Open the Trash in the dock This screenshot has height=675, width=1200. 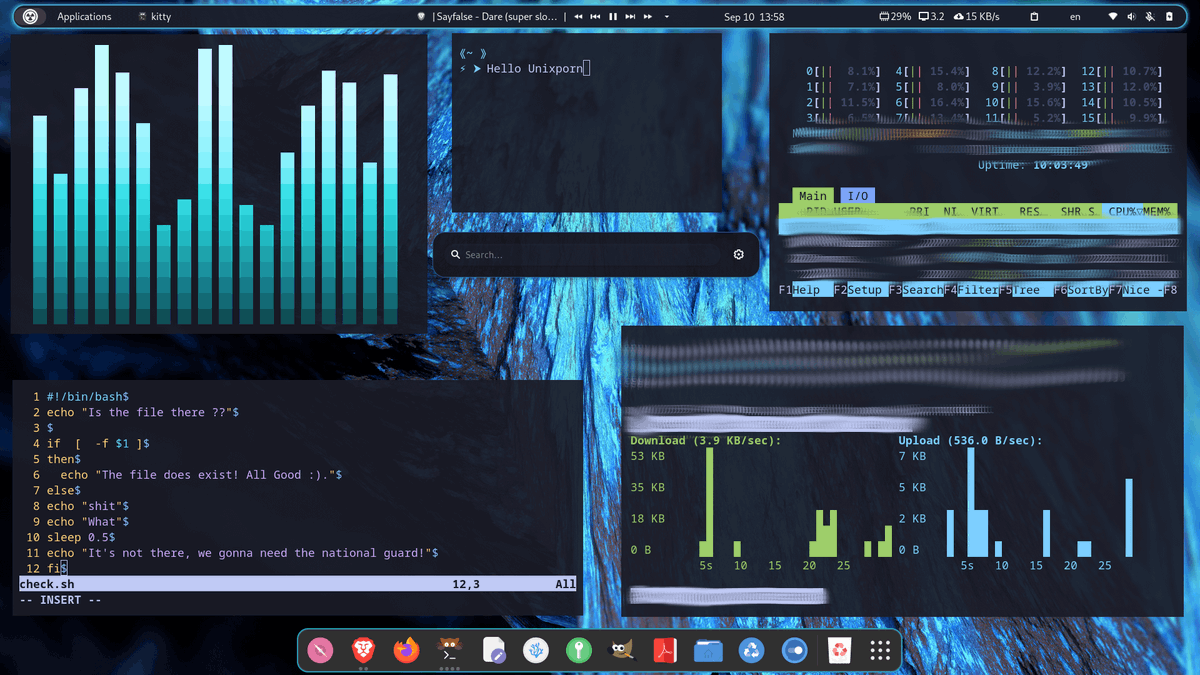click(x=839, y=651)
